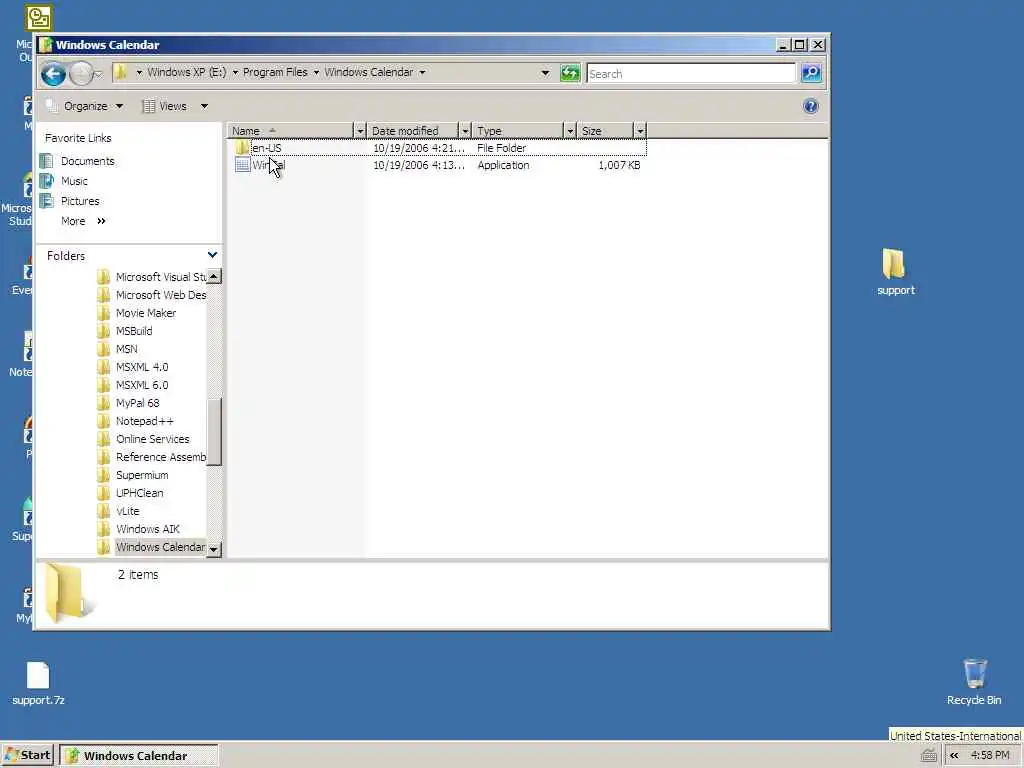Select the en-US folder icon
Image resolution: width=1024 pixels, height=768 pixels.
(242, 148)
